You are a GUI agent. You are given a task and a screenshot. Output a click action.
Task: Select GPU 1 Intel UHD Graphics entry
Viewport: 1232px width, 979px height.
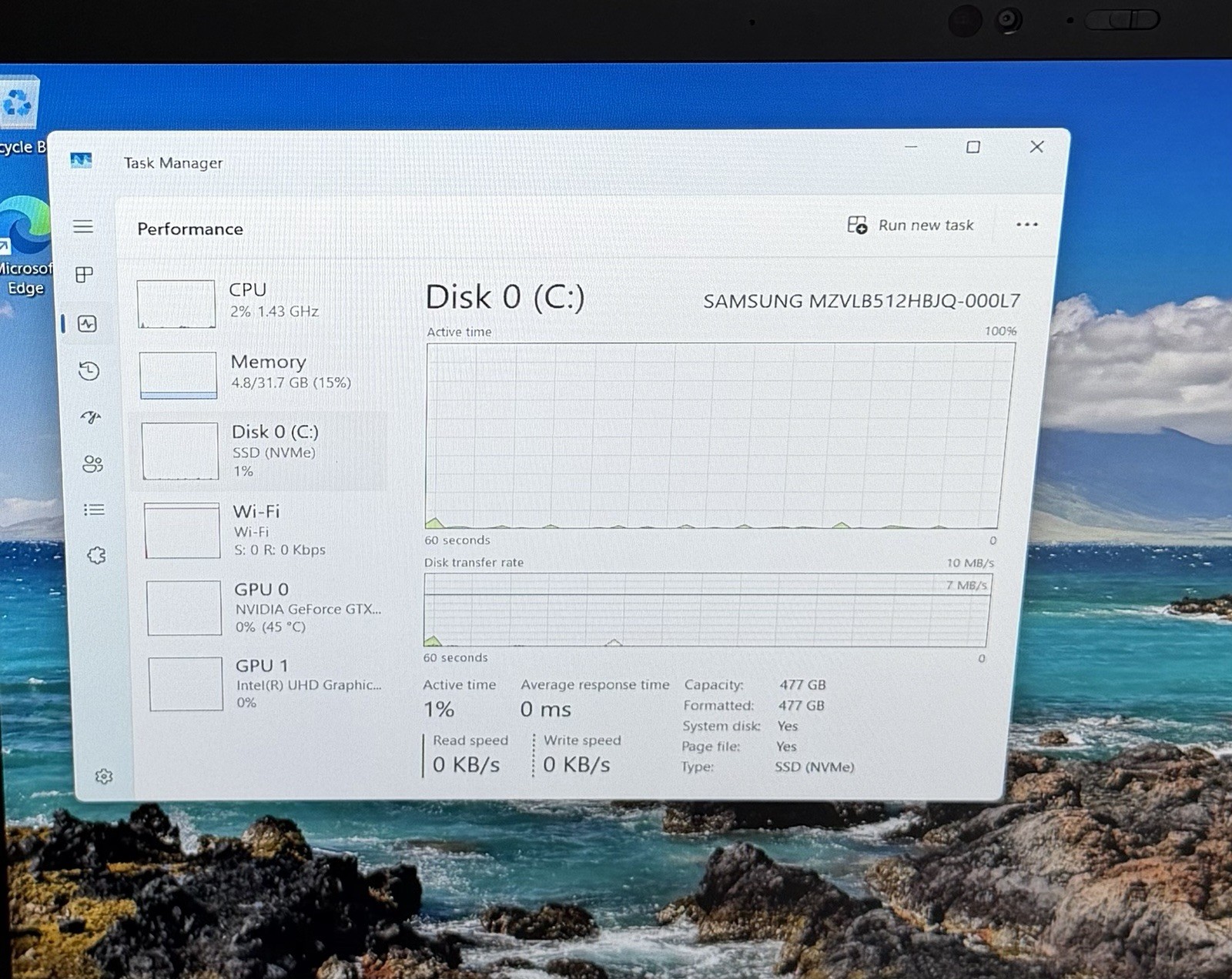[266, 683]
